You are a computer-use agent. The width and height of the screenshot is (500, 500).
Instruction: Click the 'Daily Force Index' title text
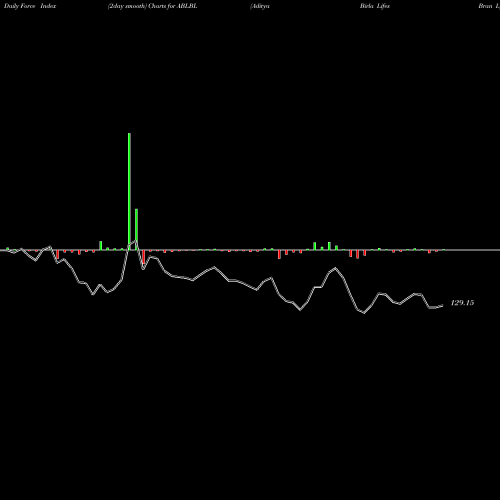pyautogui.click(x=30, y=6)
